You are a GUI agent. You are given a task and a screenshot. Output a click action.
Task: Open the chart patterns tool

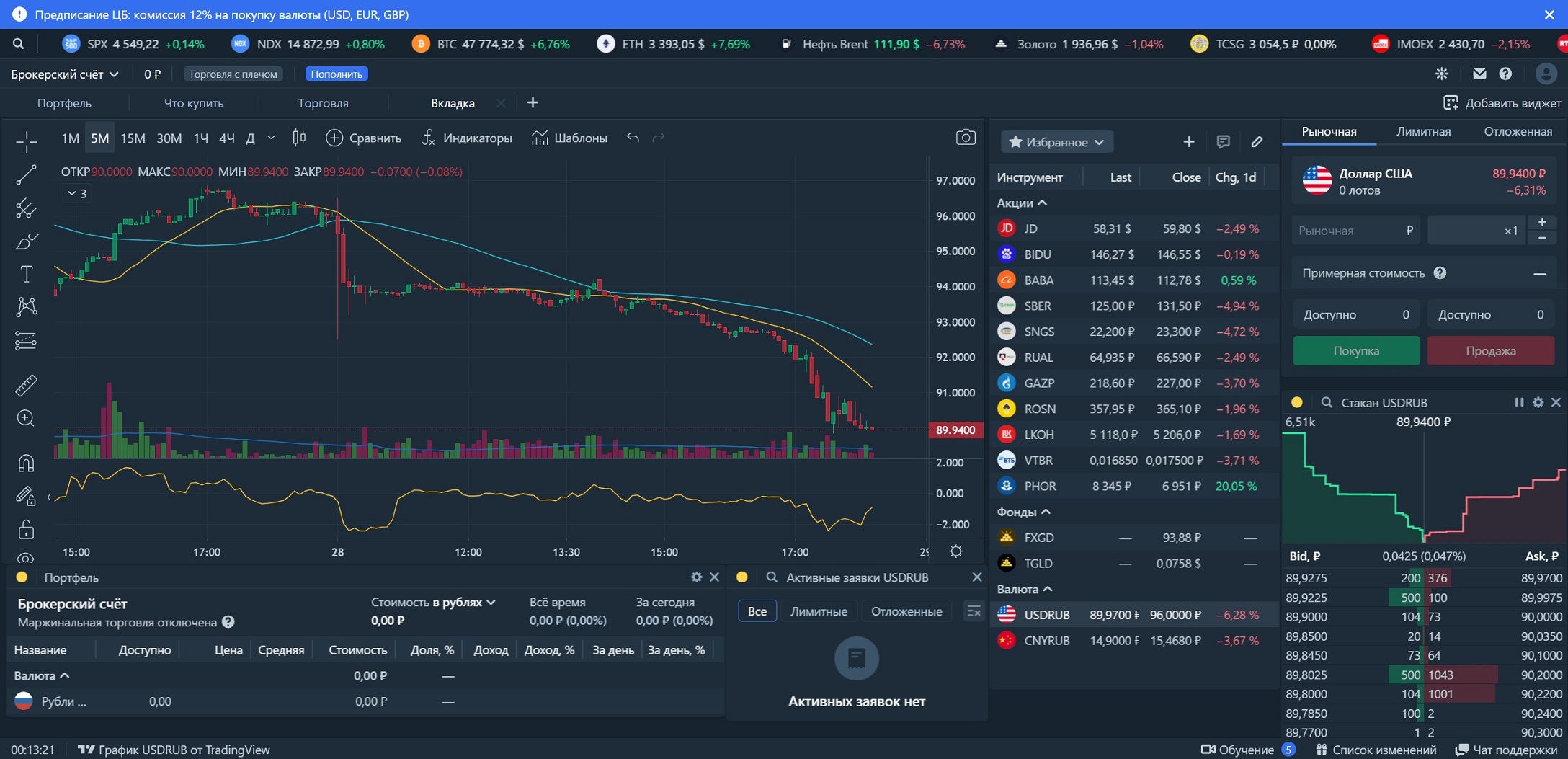(26, 307)
